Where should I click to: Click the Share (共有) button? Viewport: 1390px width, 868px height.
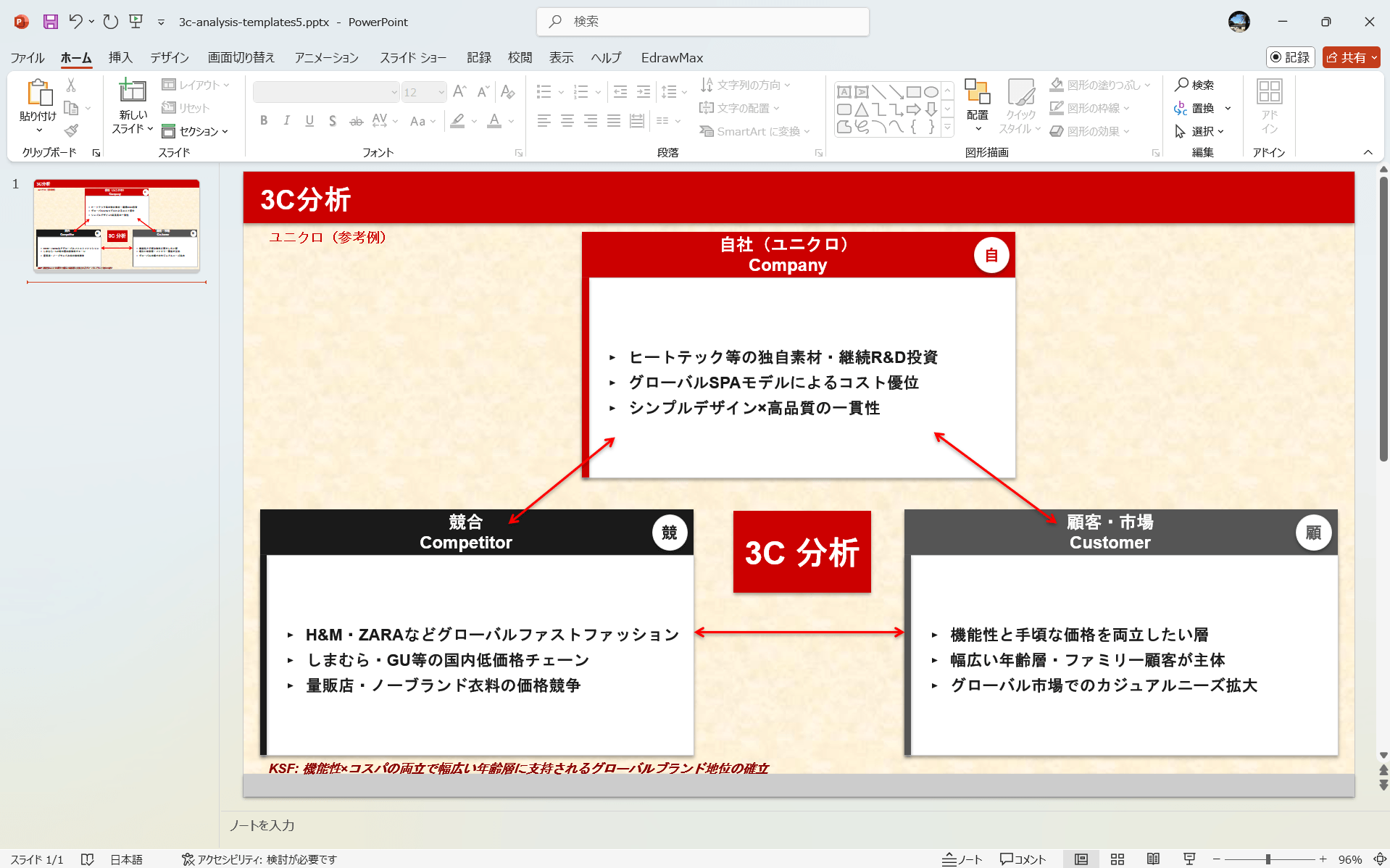point(1351,57)
